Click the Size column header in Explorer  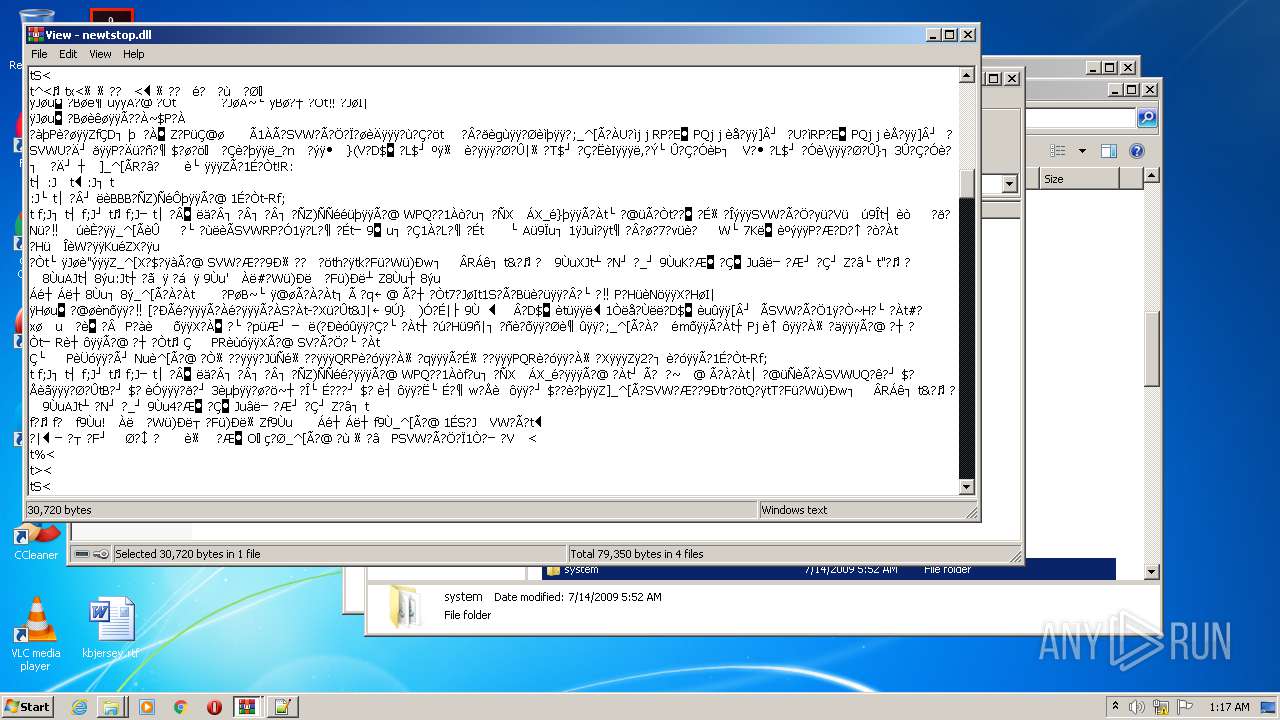click(x=1079, y=179)
